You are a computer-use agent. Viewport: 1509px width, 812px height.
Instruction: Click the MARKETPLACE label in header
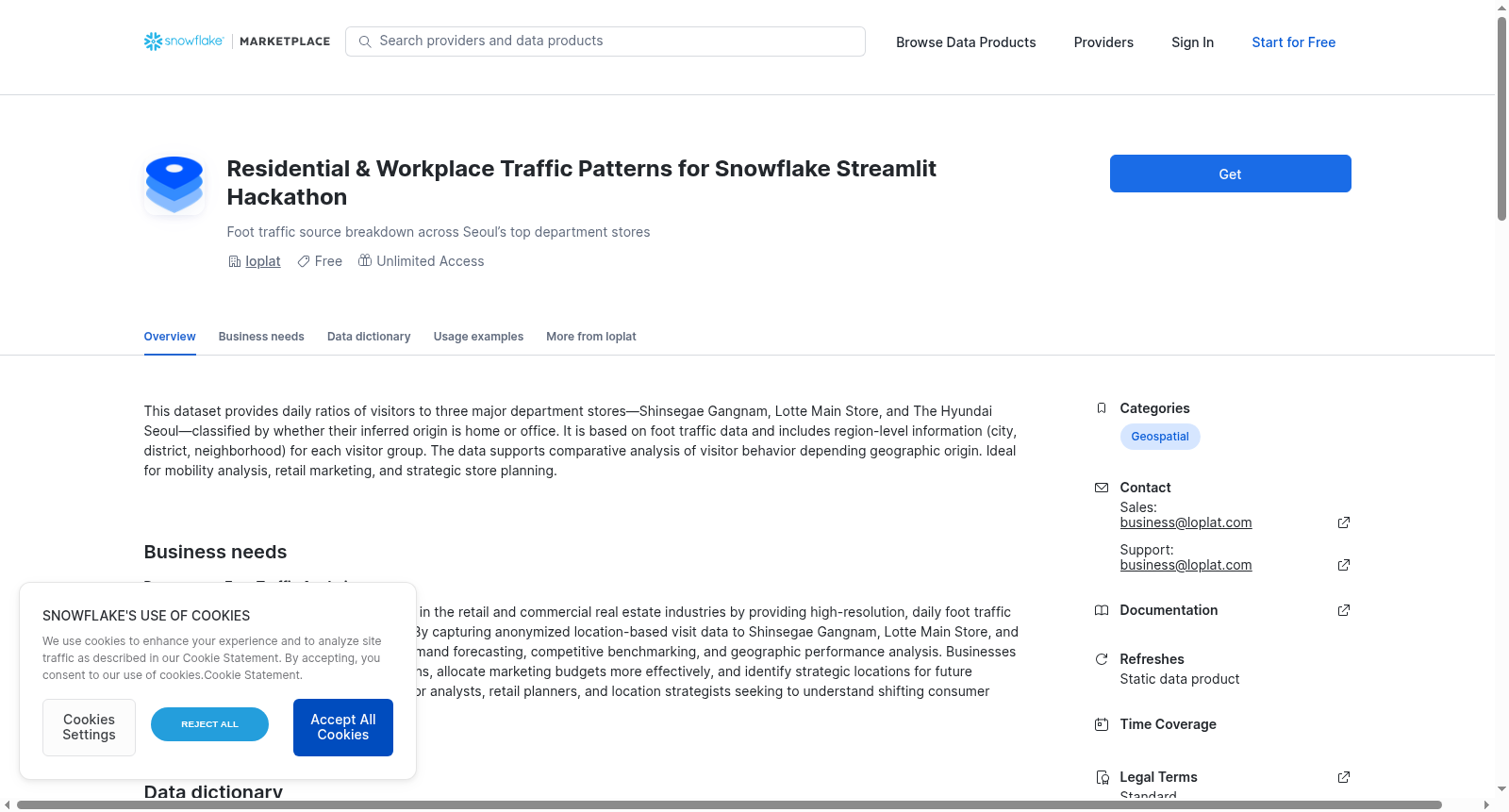[285, 41]
